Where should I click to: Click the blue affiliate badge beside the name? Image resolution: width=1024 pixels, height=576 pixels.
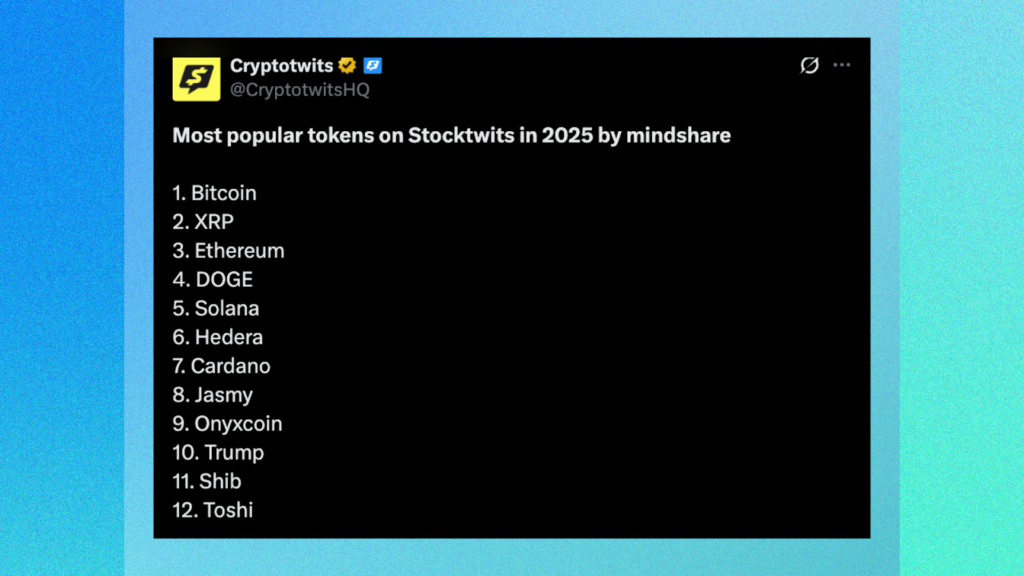tap(373, 66)
